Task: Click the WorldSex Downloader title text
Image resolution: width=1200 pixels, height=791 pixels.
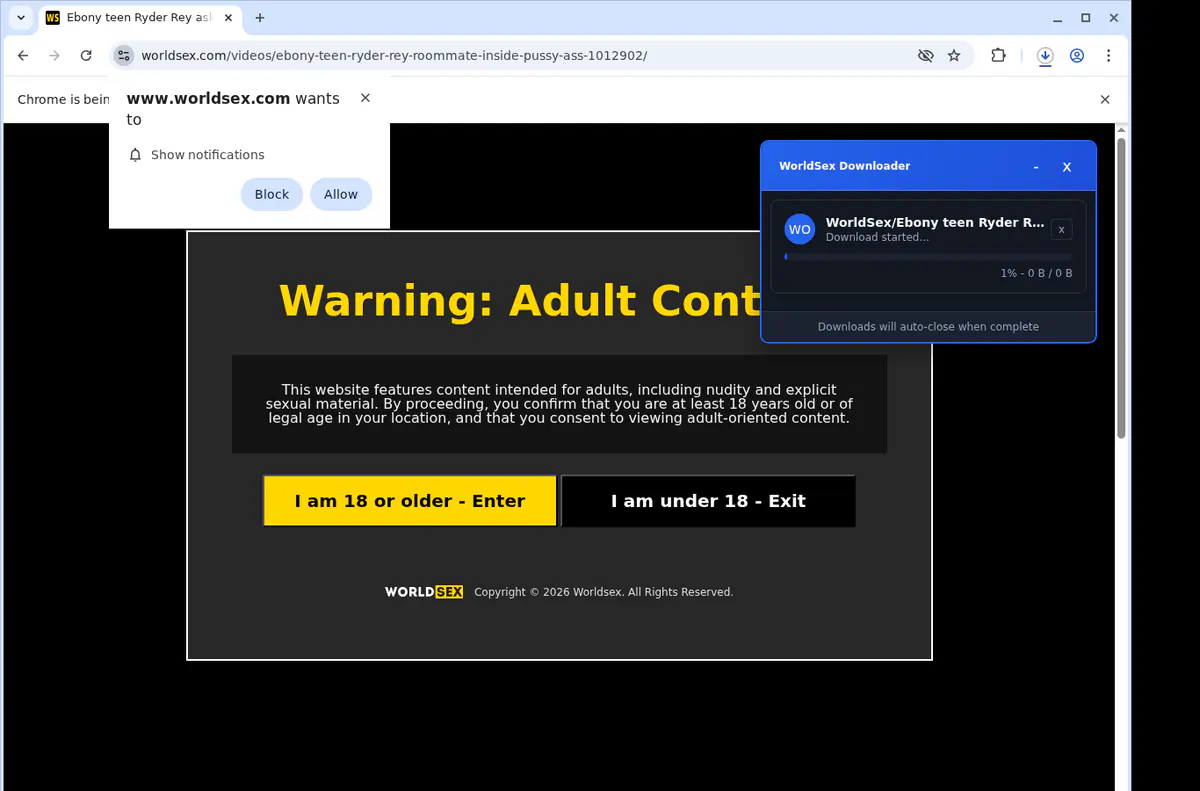Action: (845, 166)
